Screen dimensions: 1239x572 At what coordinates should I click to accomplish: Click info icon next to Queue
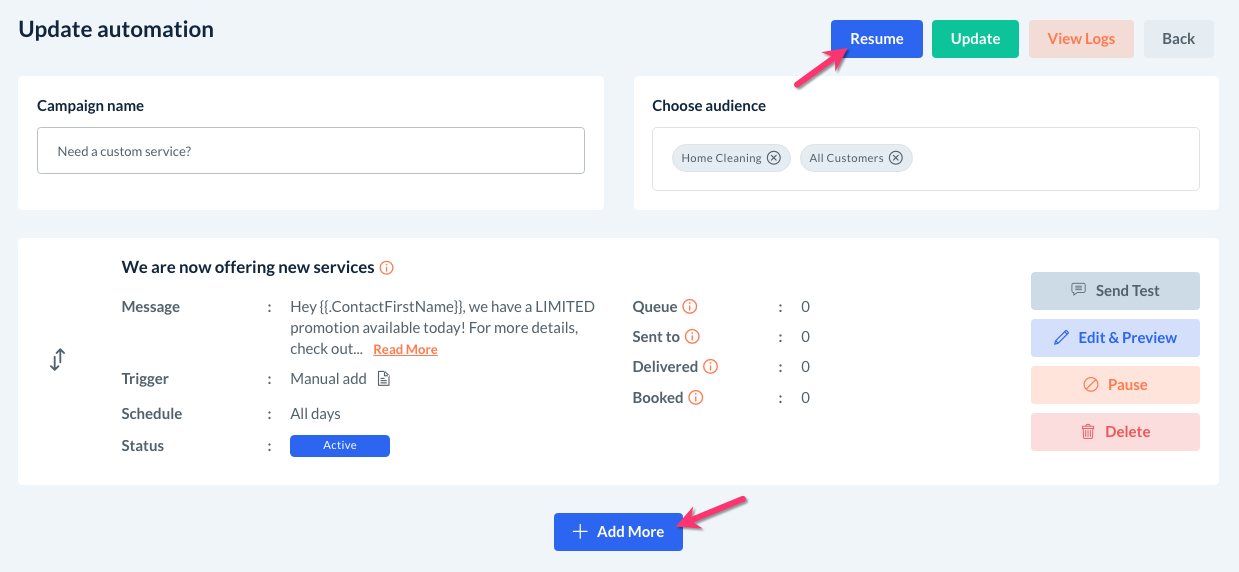[690, 307]
